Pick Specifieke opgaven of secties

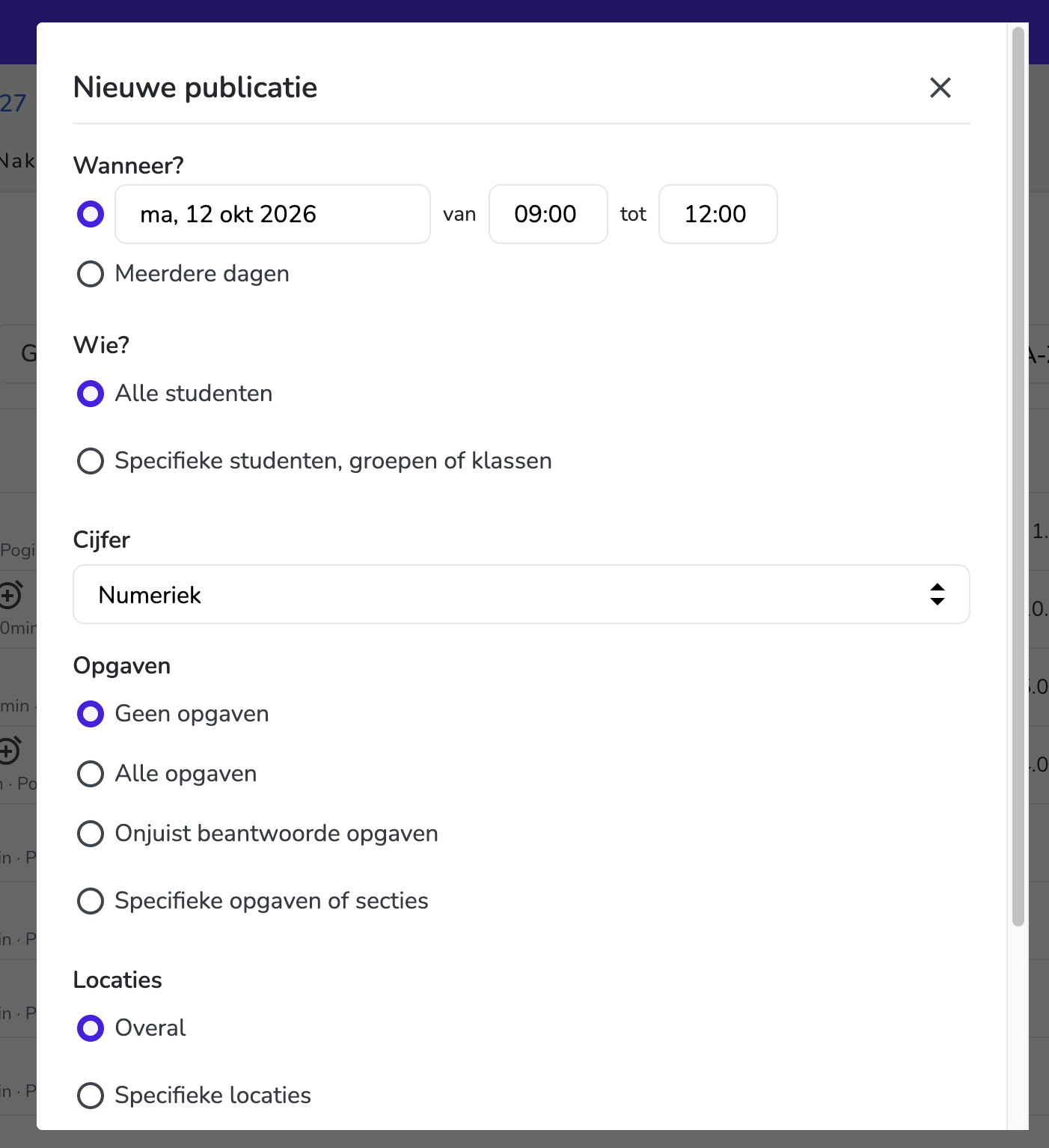pos(91,901)
